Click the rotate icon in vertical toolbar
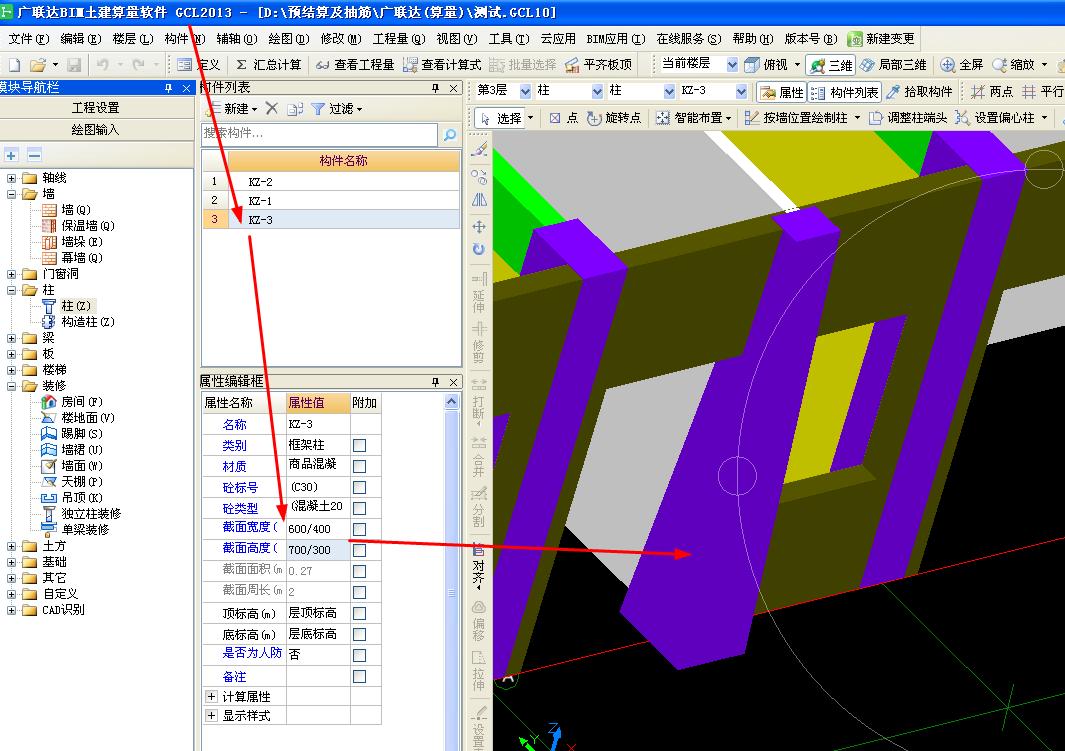 coord(479,249)
